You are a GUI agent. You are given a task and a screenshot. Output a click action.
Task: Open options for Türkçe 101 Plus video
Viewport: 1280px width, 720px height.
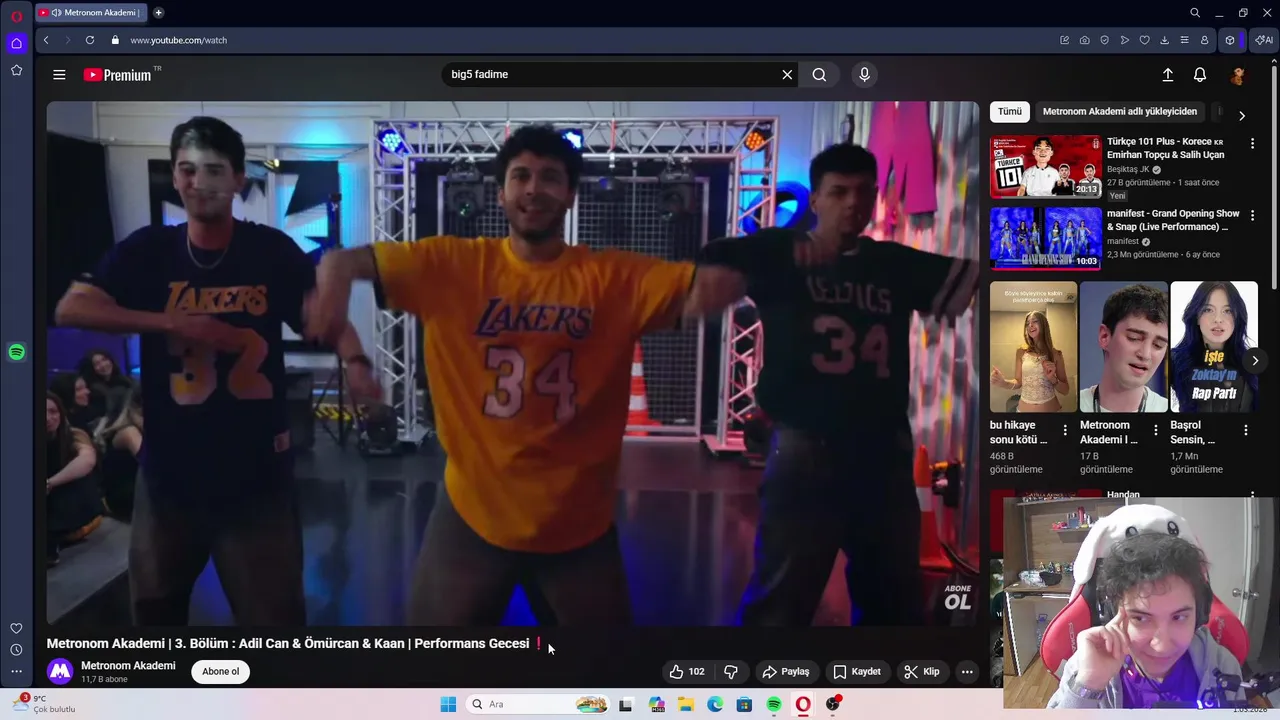[x=1252, y=144]
